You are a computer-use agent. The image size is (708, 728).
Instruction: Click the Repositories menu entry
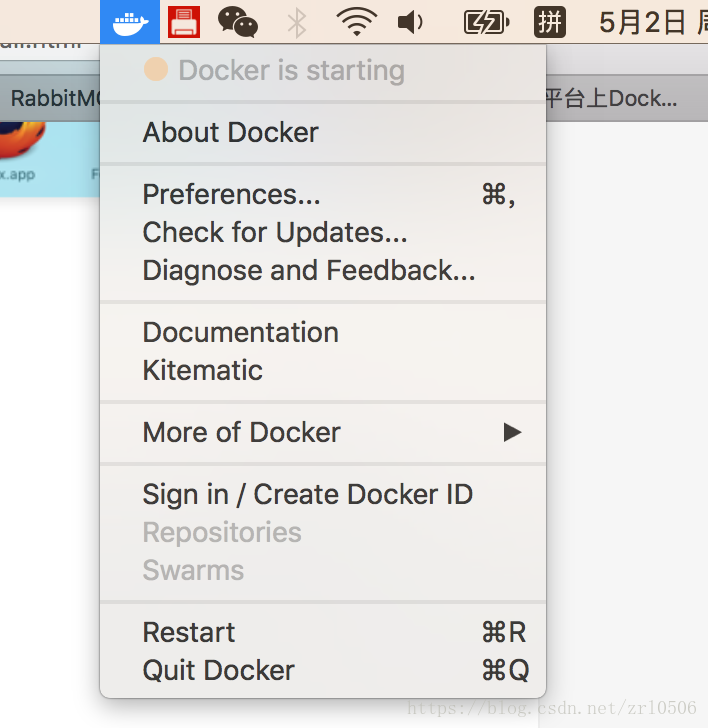click(x=323, y=532)
